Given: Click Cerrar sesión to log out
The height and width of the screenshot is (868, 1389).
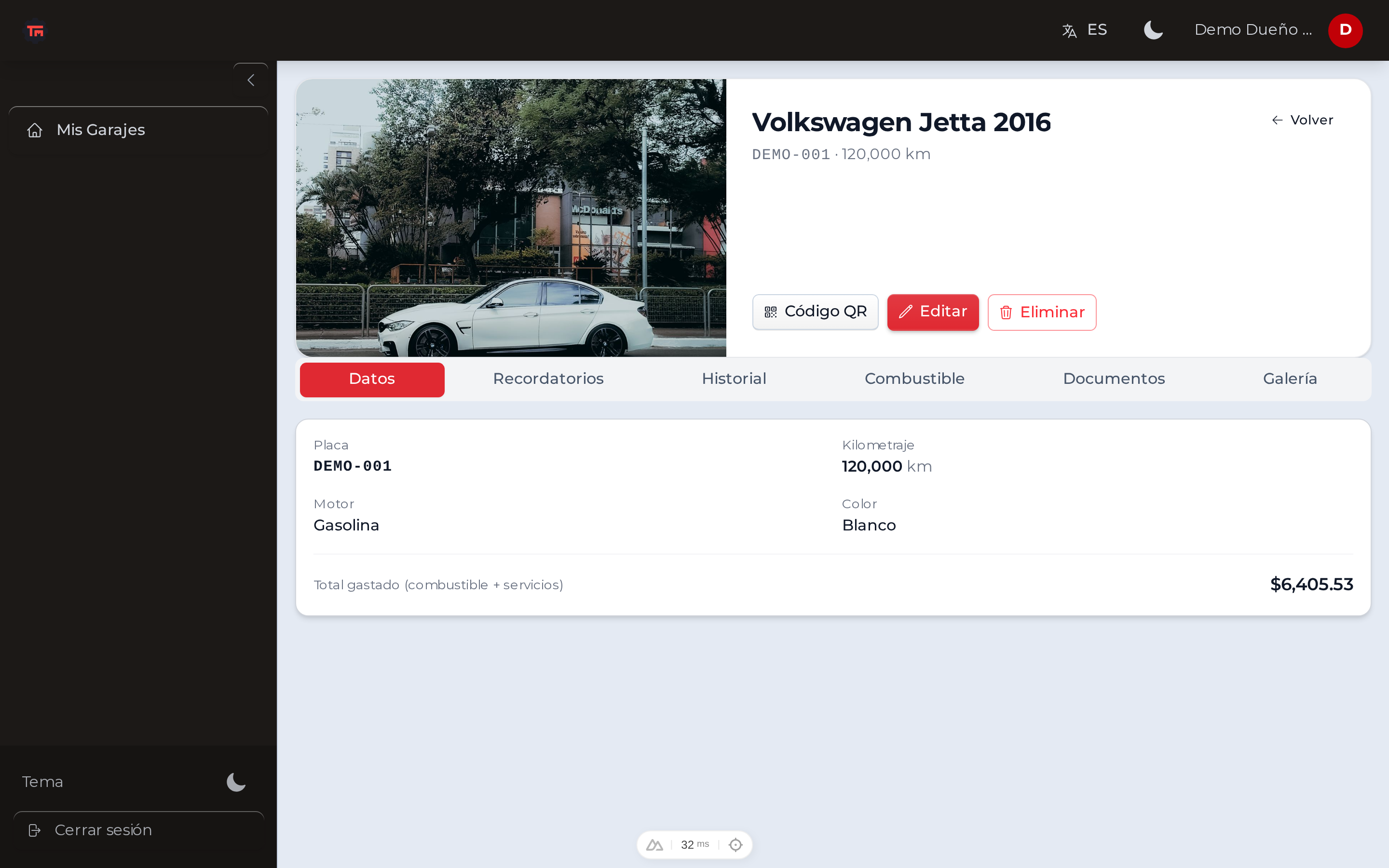Looking at the screenshot, I should (138, 830).
